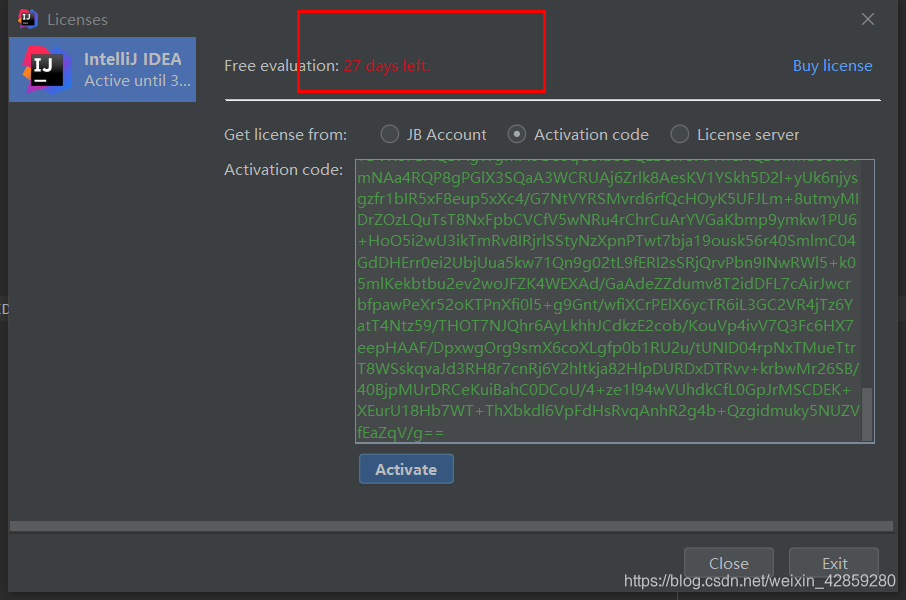Screen dimensions: 906x600
Task: Click the 'Activation code:' field label
Action: point(283,169)
